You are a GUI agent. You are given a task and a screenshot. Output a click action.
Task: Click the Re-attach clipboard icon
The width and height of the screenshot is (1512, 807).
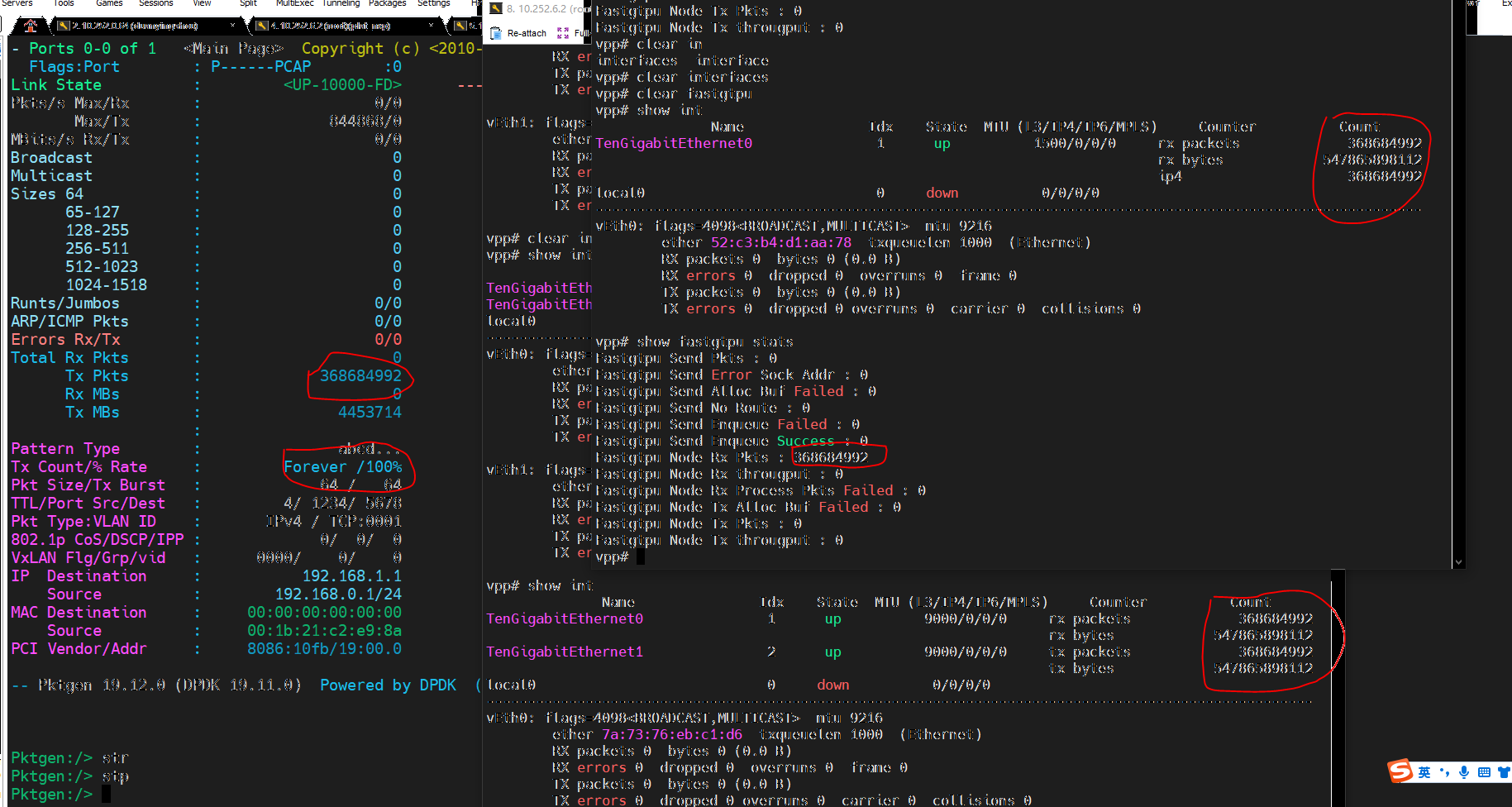pos(496,33)
